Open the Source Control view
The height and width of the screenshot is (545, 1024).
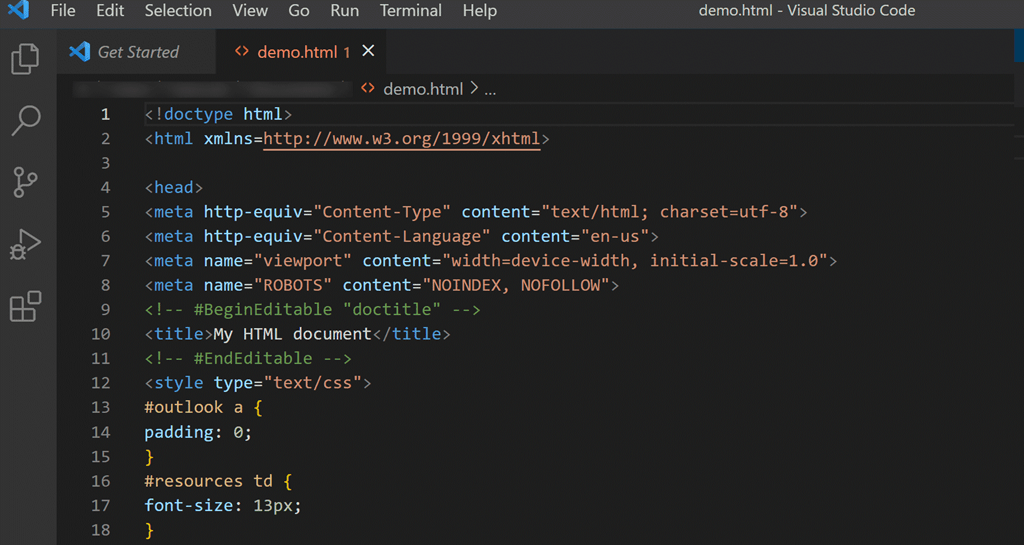coord(25,181)
